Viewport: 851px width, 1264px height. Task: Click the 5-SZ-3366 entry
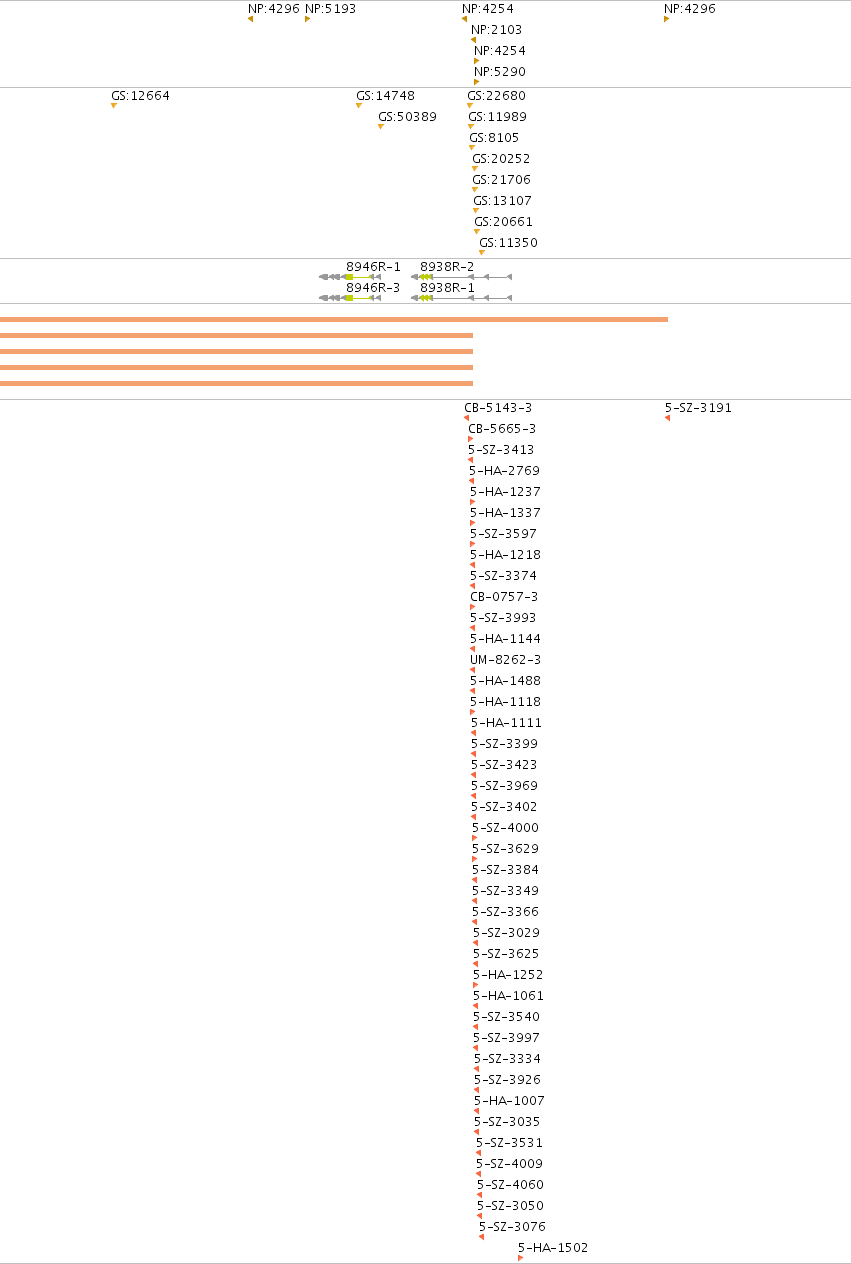[506, 912]
